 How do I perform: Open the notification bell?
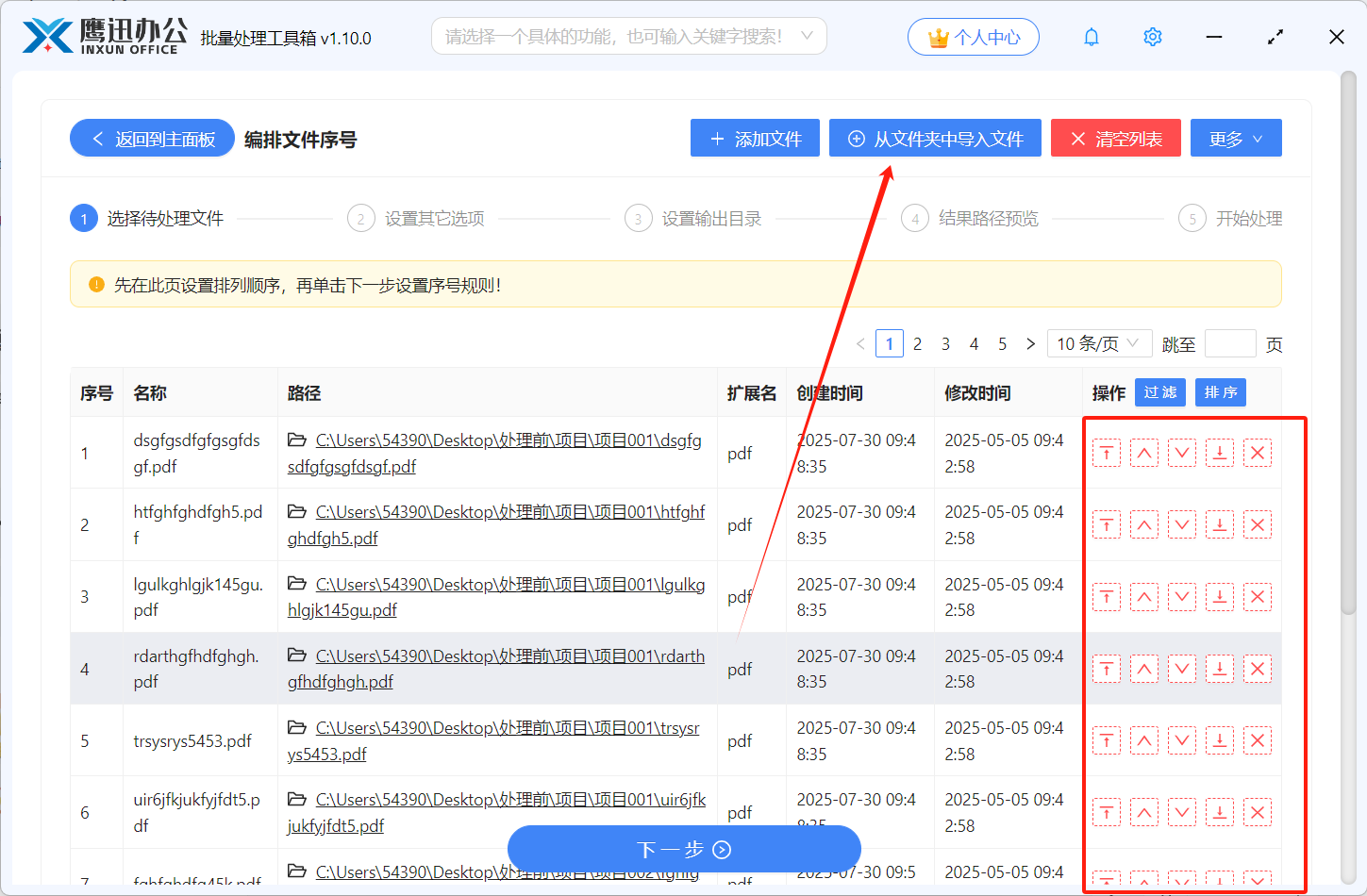pos(1091,36)
